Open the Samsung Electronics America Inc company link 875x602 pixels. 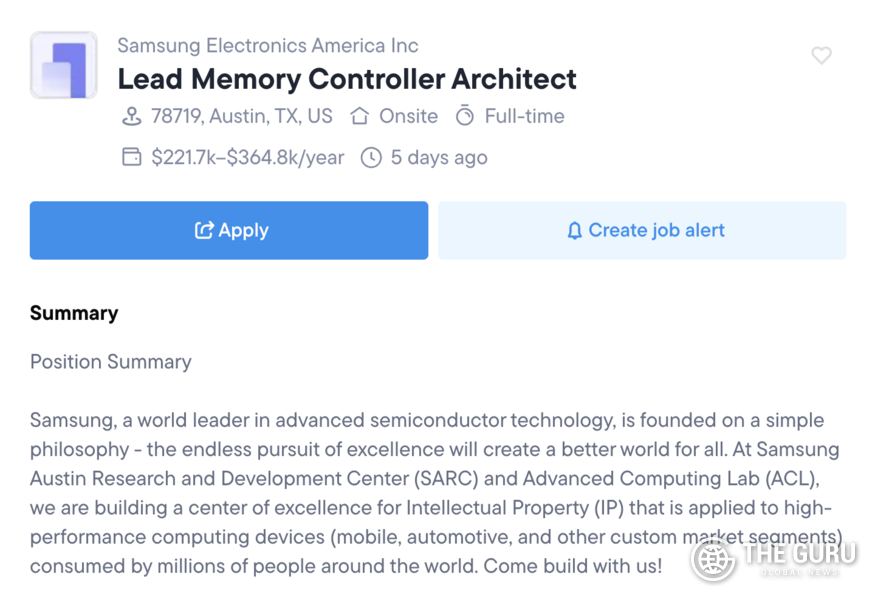(268, 45)
